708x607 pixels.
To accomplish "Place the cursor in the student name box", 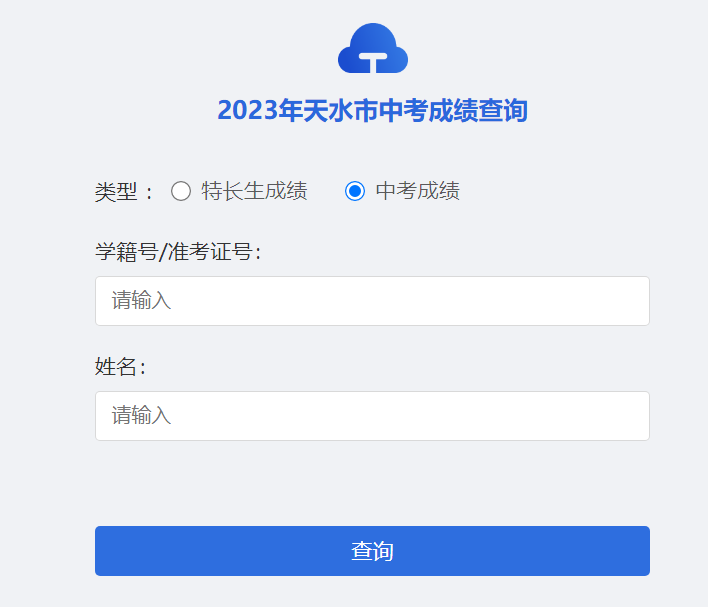I will [x=372, y=416].
